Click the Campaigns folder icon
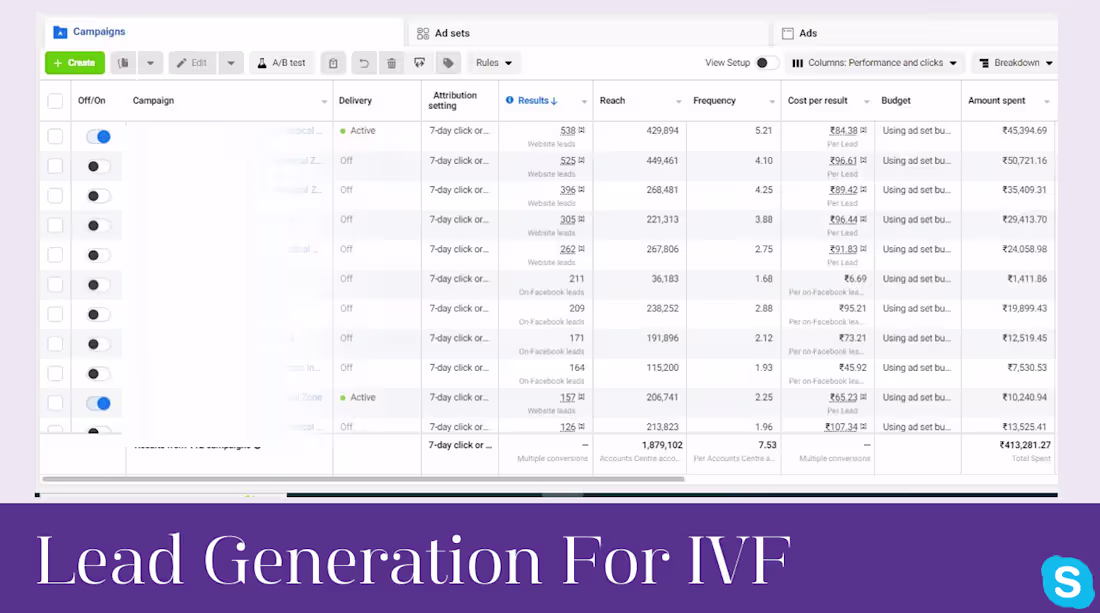This screenshot has height=613, width=1100. tap(60, 32)
